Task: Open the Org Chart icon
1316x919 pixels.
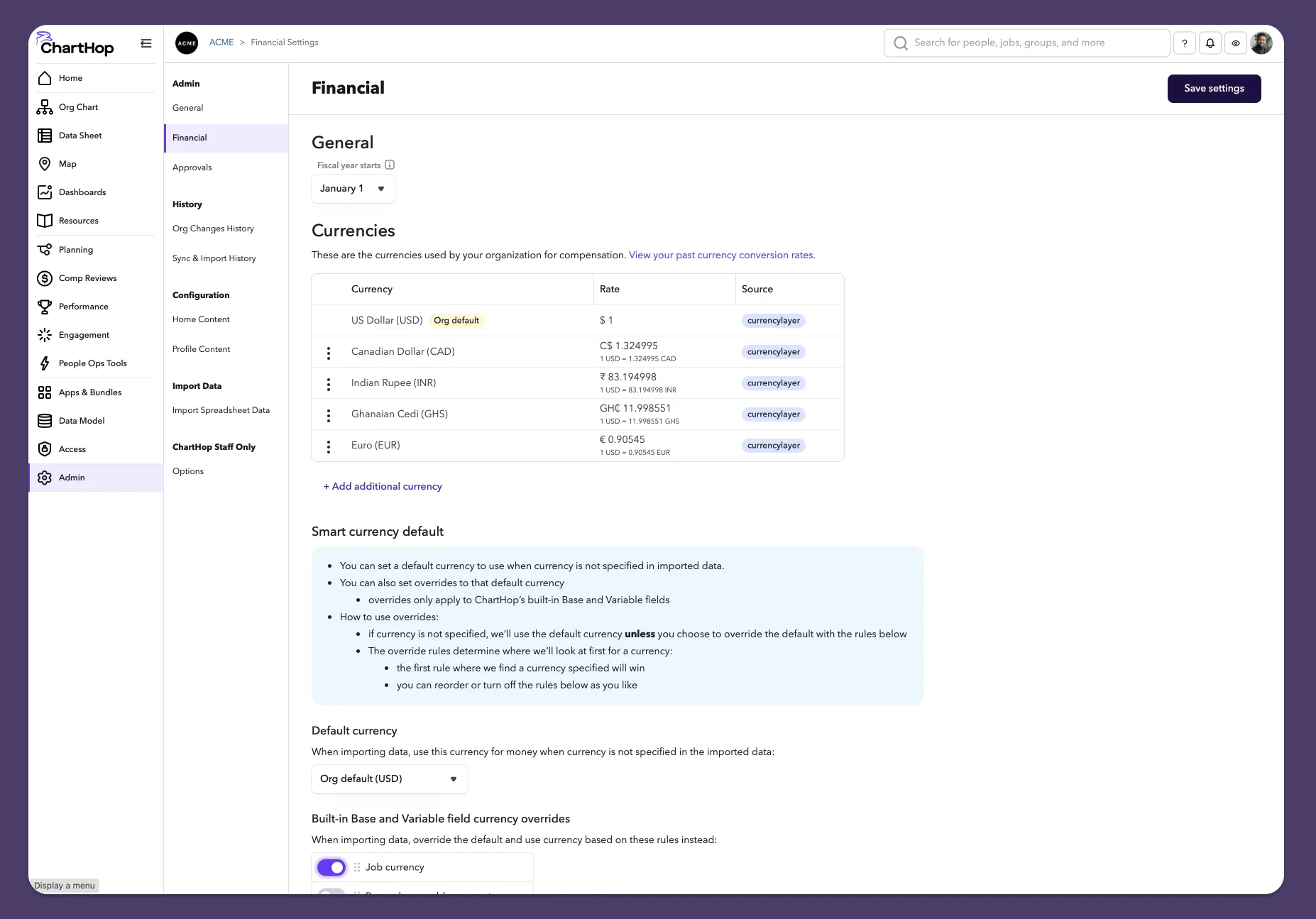Action: [x=45, y=107]
